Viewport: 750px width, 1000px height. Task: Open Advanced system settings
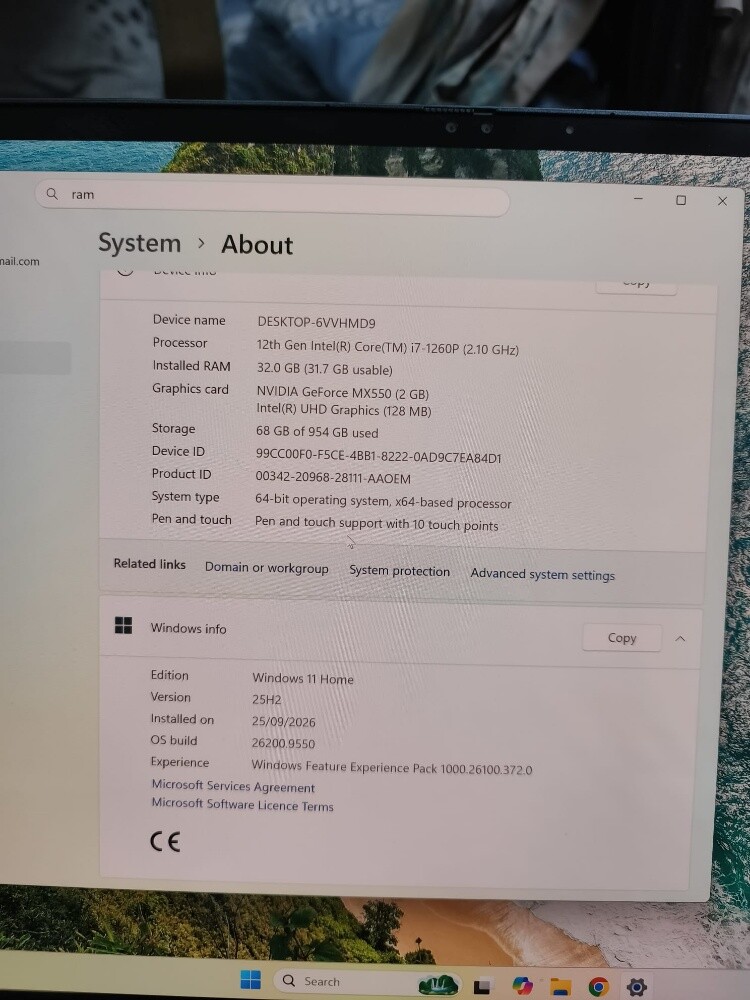coord(543,575)
